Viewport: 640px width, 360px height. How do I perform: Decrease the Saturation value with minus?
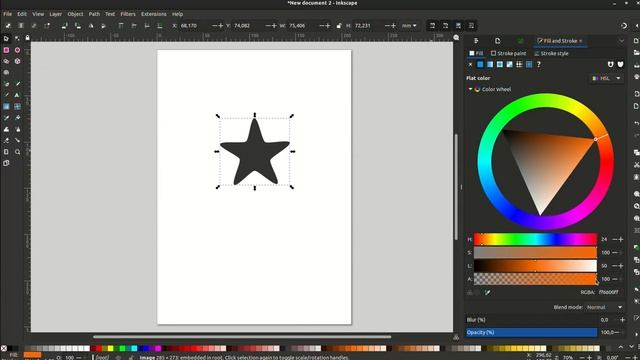(615, 253)
